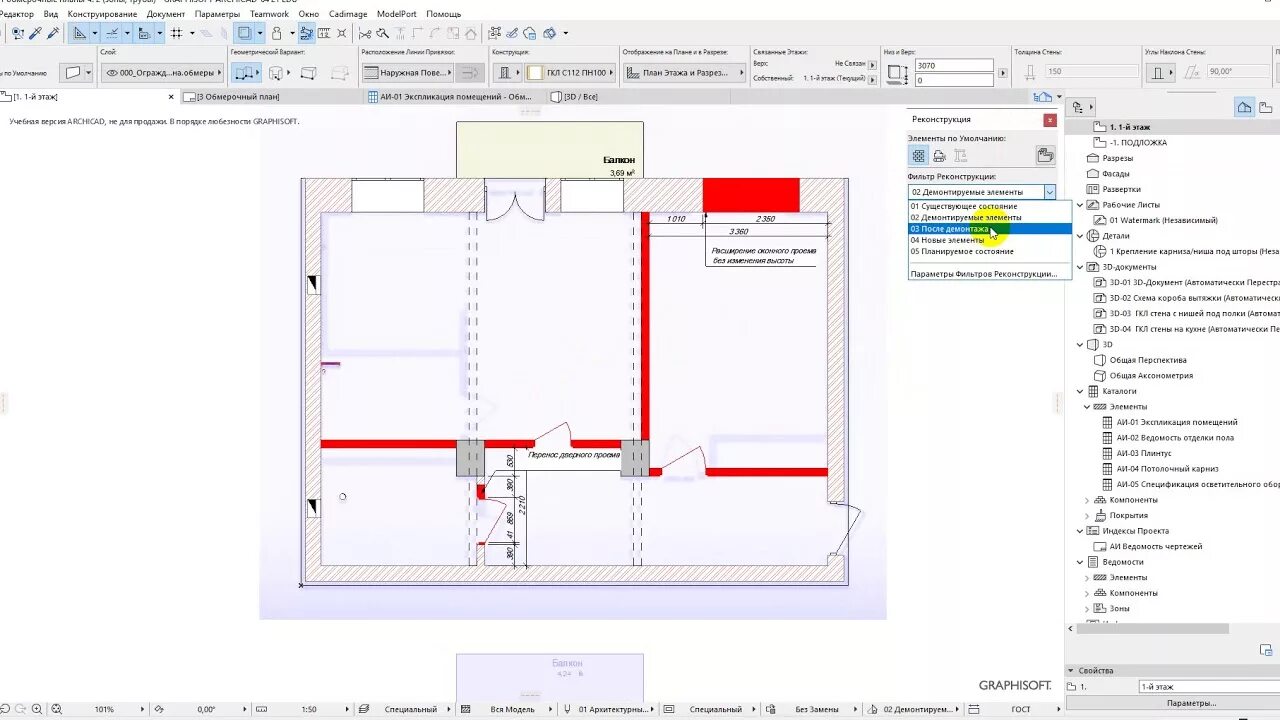Viewport: 1280px width, 720px height.
Task: Select Разрезы in the navigator
Action: (x=1117, y=158)
